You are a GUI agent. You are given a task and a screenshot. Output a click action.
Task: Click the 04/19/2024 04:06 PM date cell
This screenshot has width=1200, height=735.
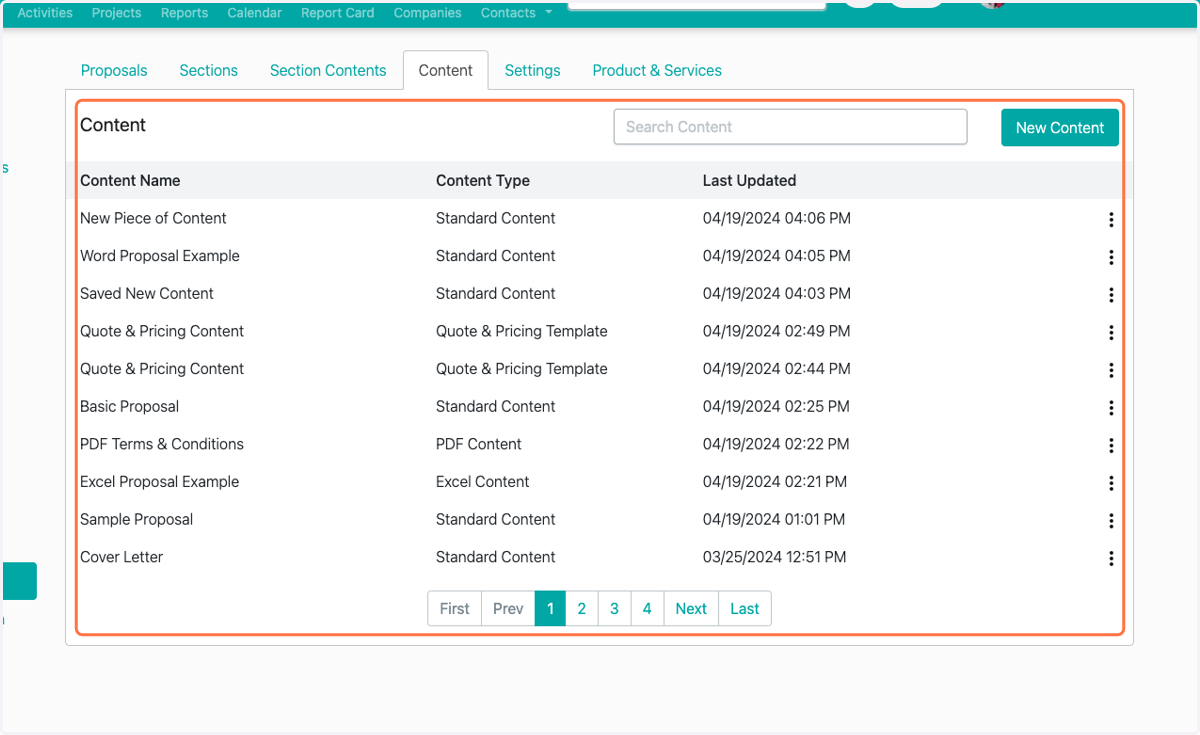click(777, 218)
